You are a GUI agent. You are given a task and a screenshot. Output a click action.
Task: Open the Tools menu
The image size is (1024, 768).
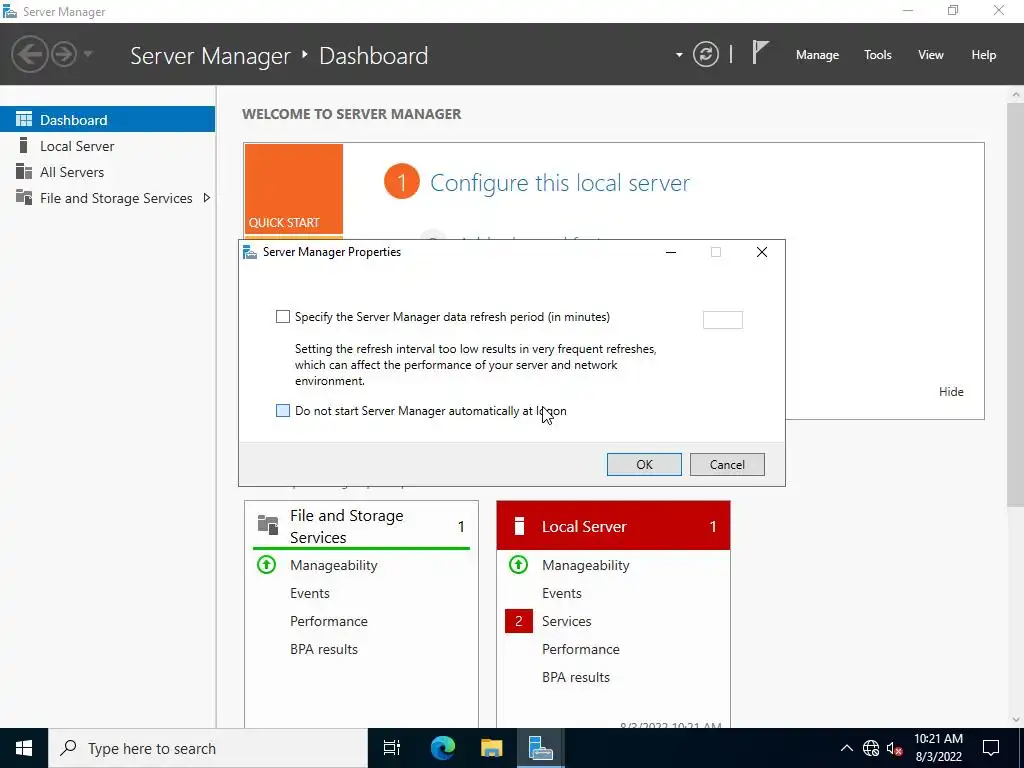point(878,55)
